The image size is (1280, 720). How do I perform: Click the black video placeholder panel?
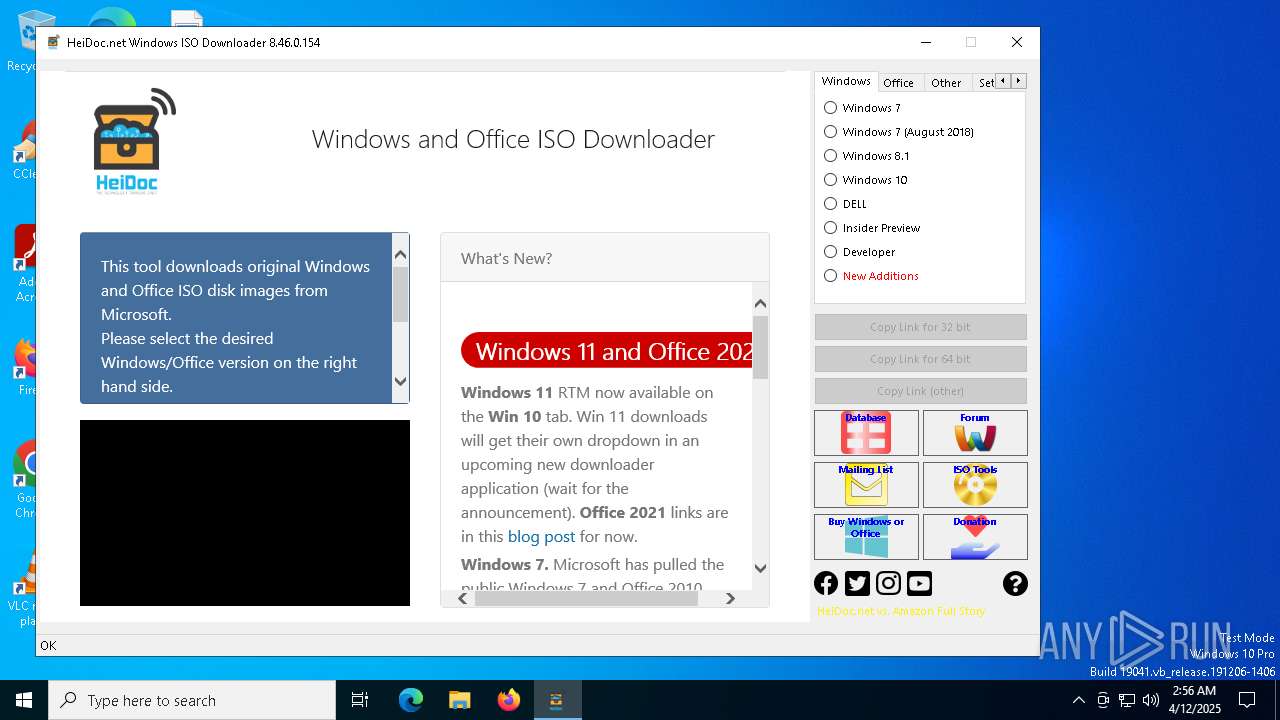(245, 513)
